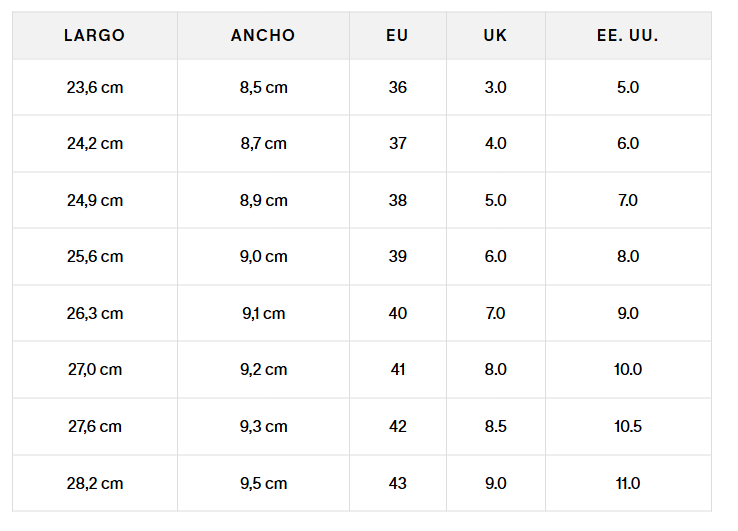Screen dimensions: 738x531
Task: Click the ANCHO column header
Action: pyautogui.click(x=263, y=35)
